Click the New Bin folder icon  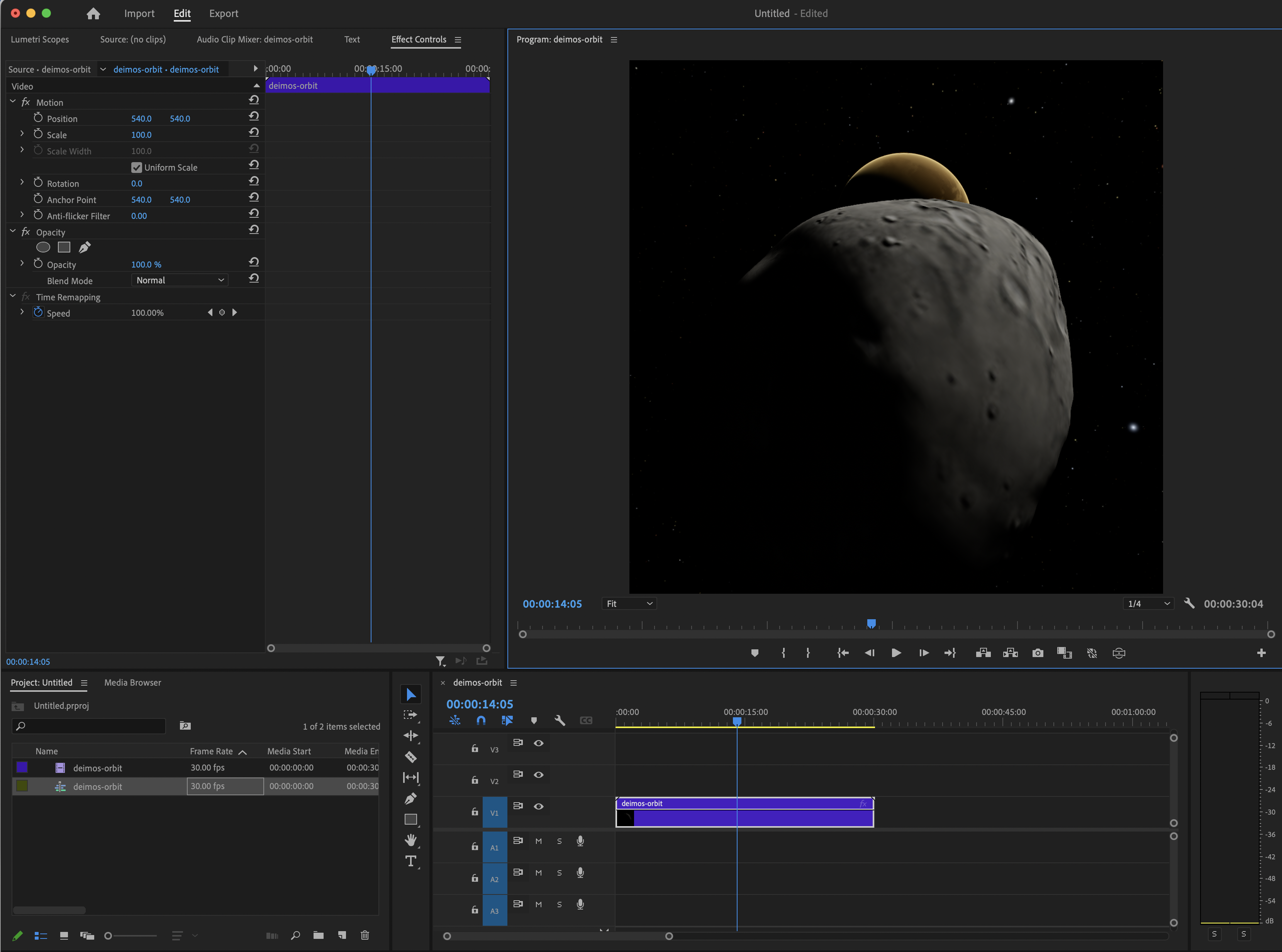point(318,935)
